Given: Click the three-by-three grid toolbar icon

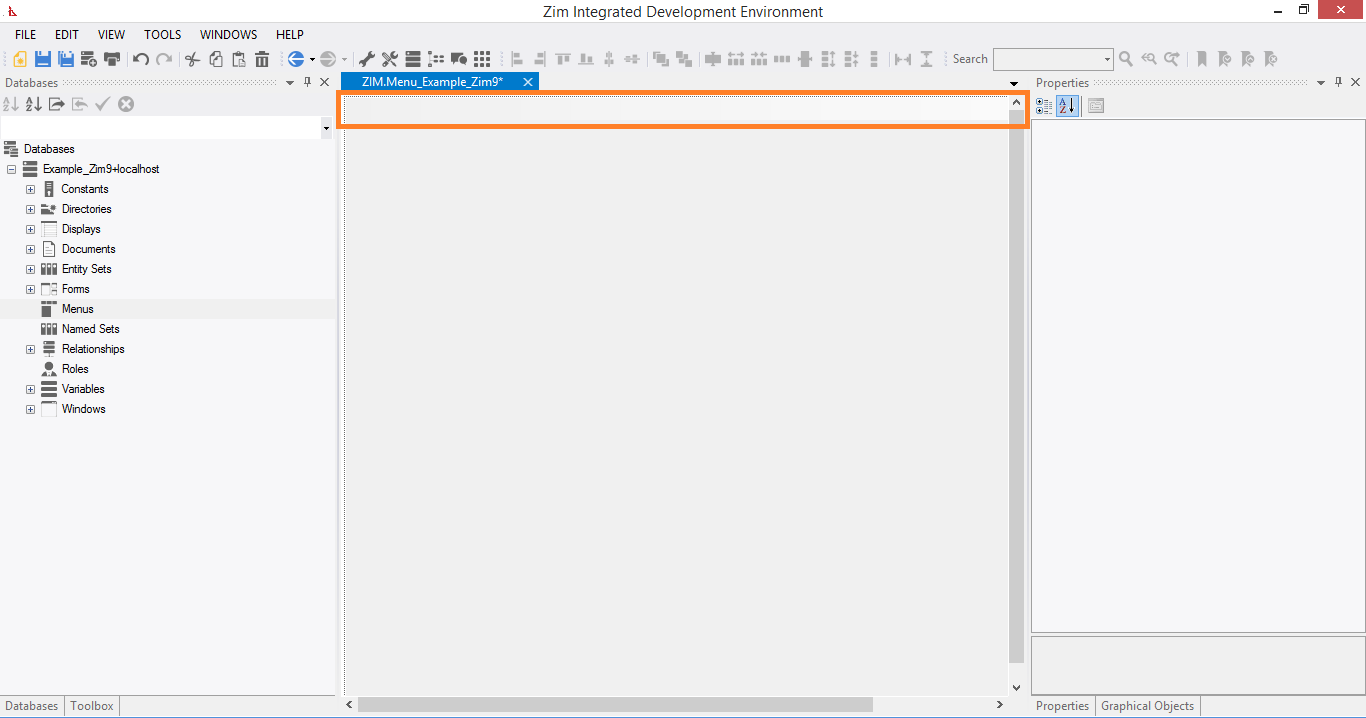Looking at the screenshot, I should [x=482, y=59].
